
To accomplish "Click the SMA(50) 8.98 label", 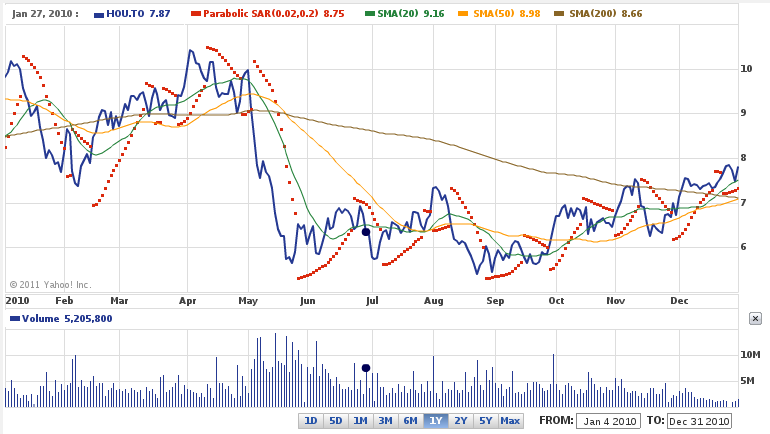I will 507,14.
